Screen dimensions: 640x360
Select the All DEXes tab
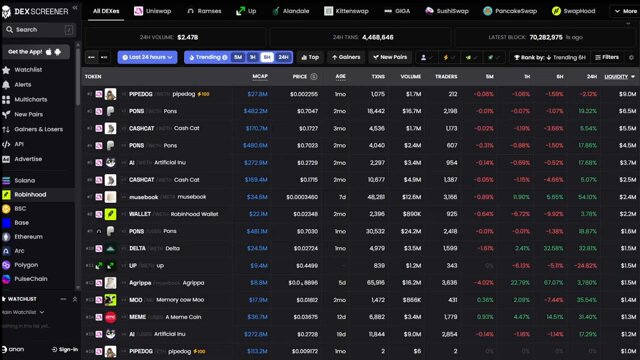point(106,11)
